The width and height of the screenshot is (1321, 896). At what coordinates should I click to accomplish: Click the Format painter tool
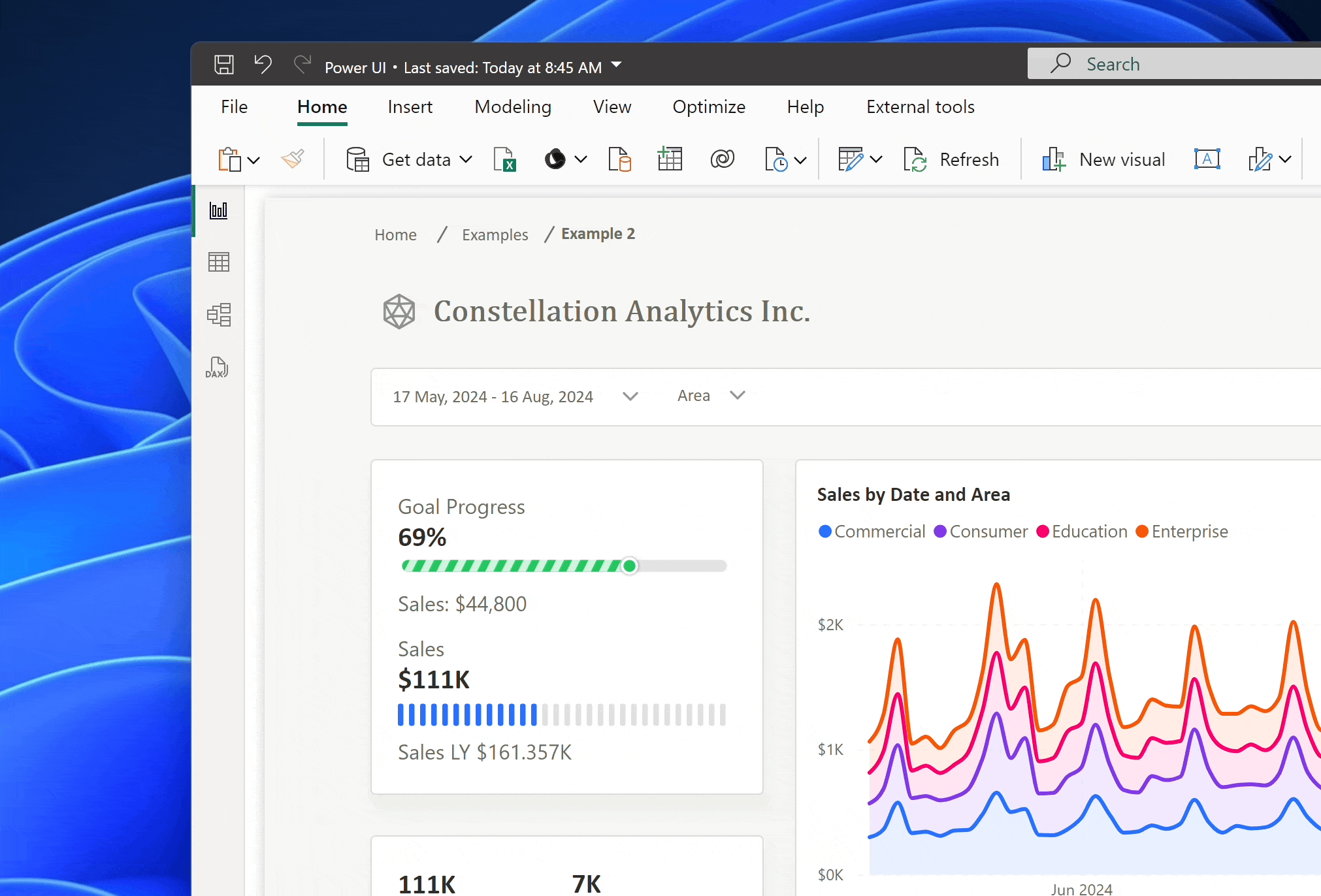click(x=293, y=159)
